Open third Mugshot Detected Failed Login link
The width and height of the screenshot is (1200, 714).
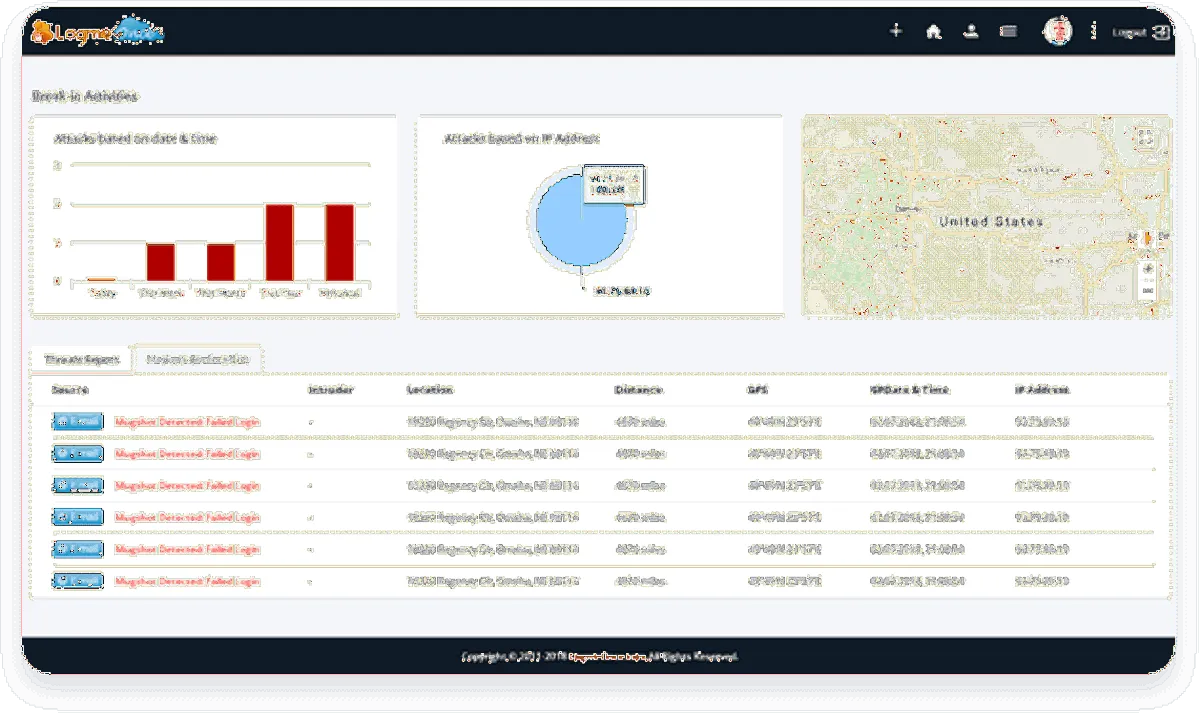[x=187, y=486]
